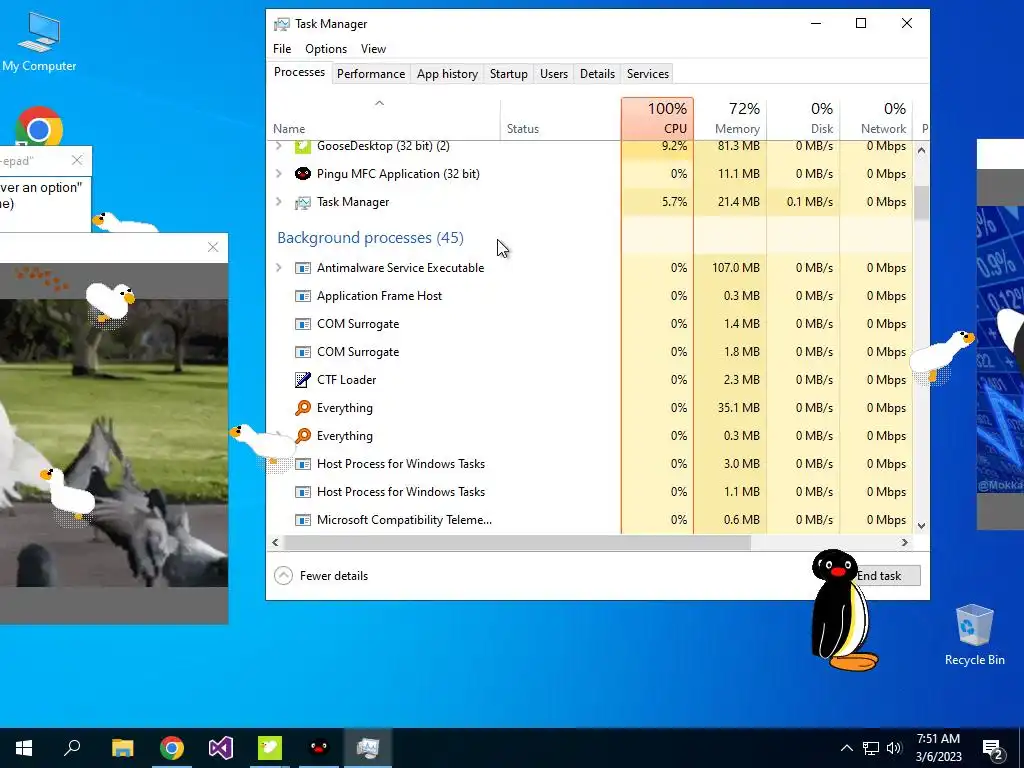This screenshot has height=768, width=1024.
Task: Click the network tray icon
Action: coord(871,748)
